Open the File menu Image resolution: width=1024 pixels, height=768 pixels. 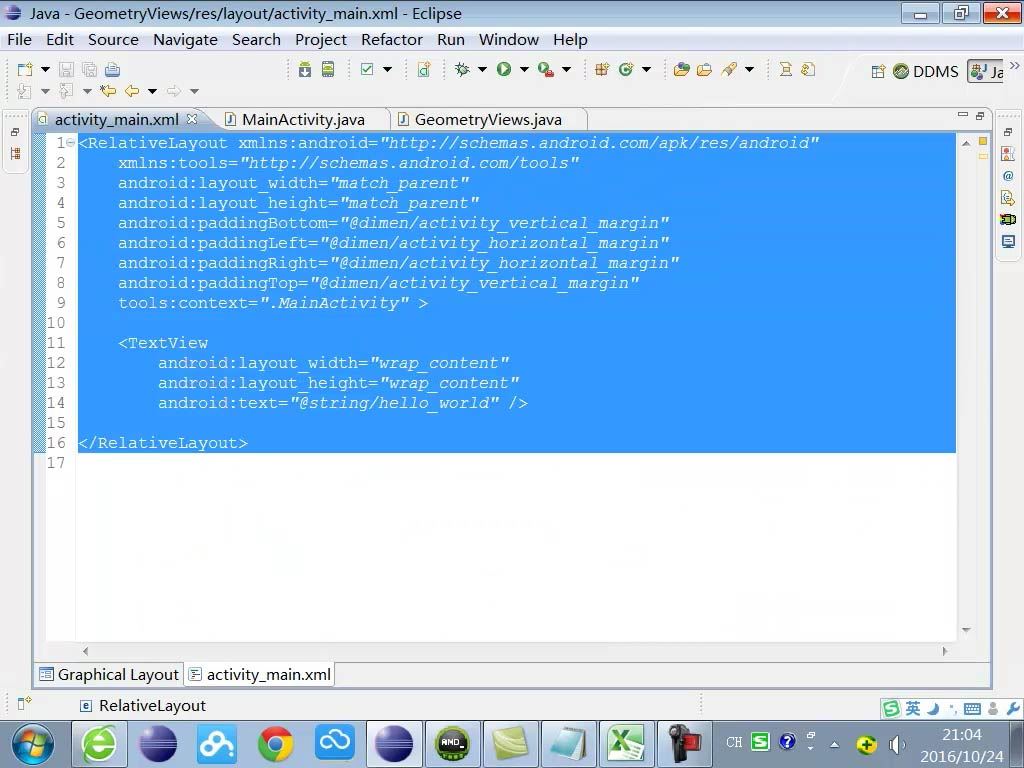click(x=19, y=40)
